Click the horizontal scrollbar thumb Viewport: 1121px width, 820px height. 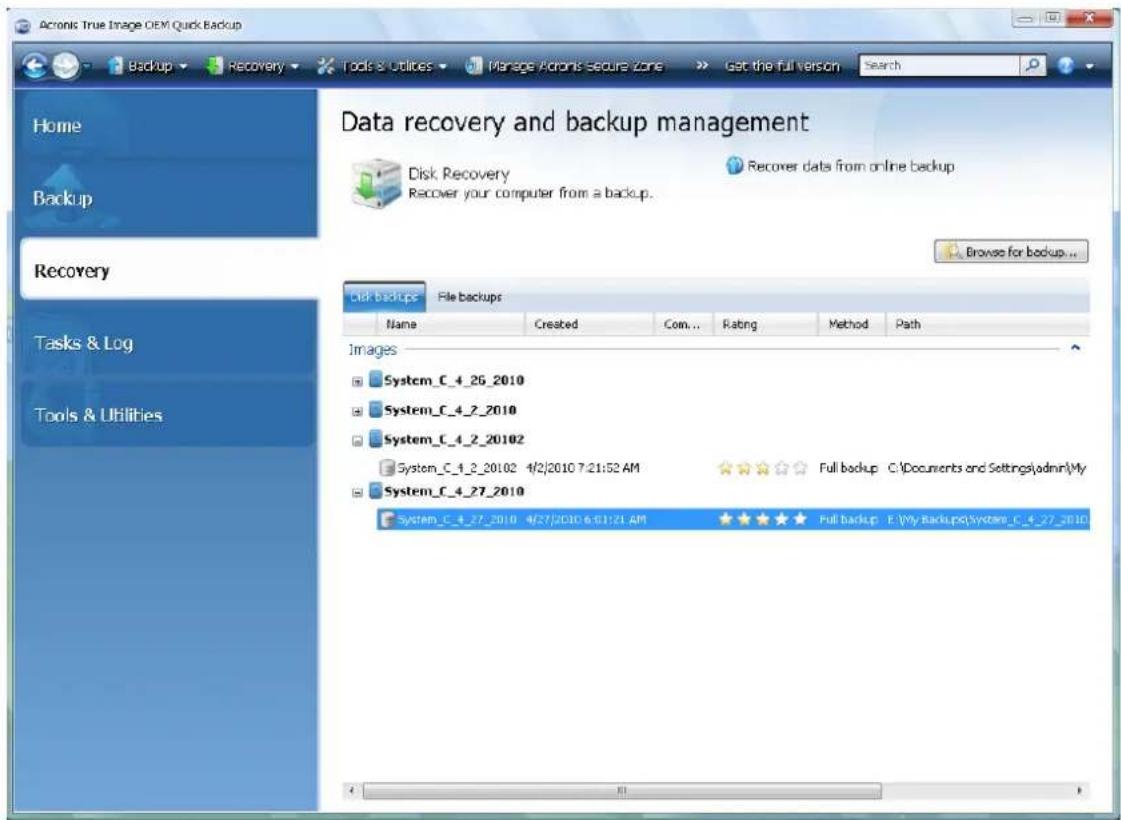[622, 790]
